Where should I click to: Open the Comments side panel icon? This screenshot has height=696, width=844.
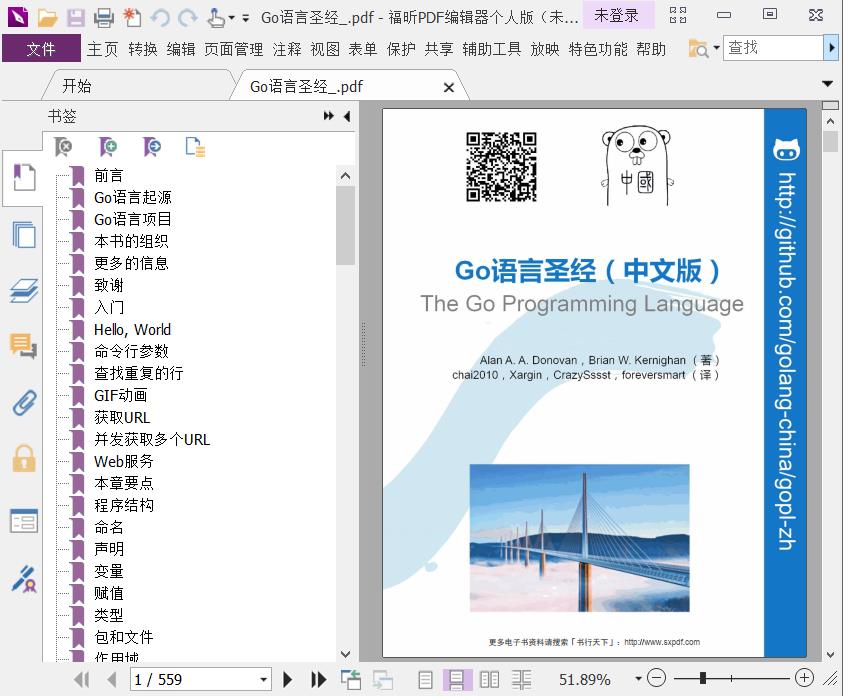click(24, 346)
